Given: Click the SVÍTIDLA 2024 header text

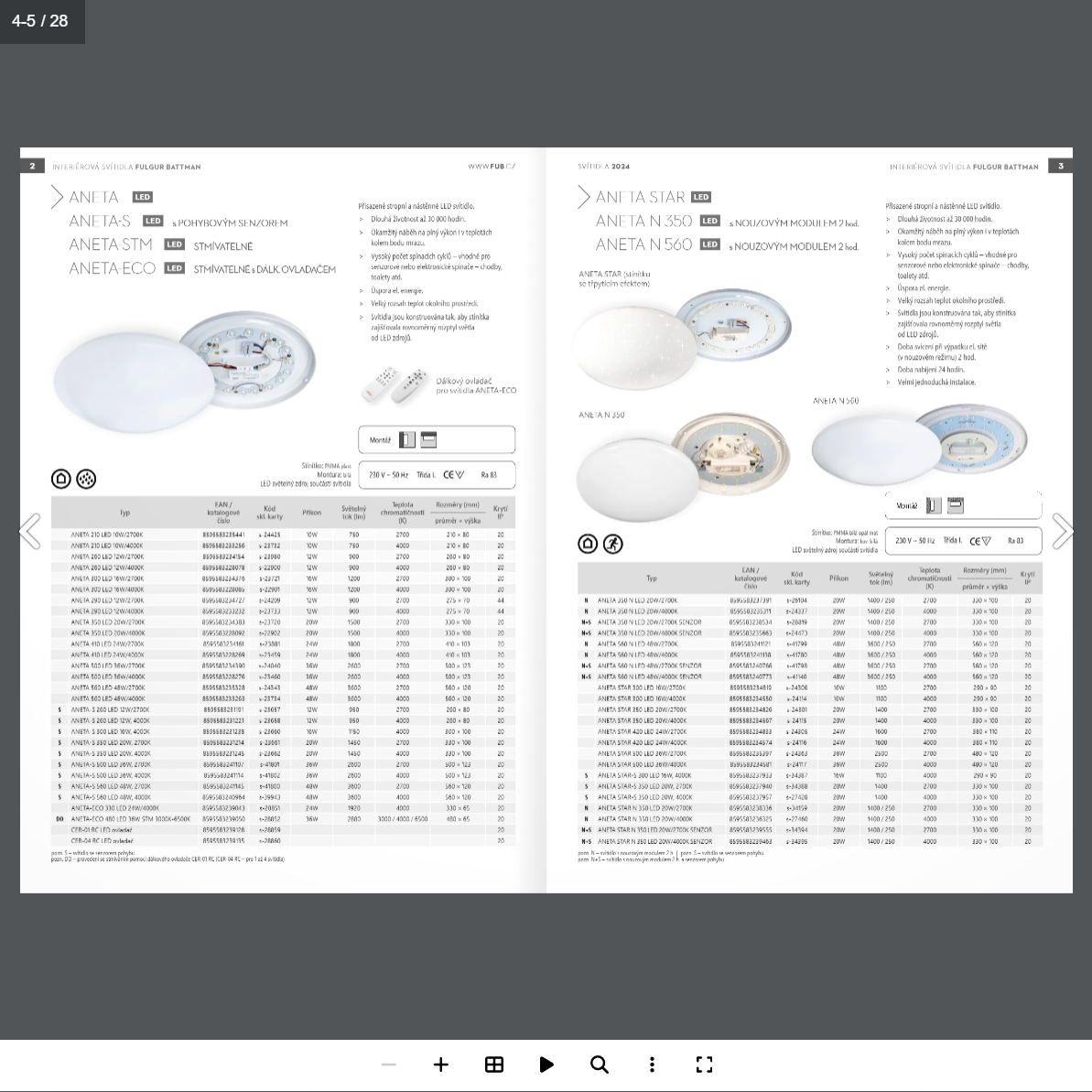Looking at the screenshot, I should click(x=604, y=167).
